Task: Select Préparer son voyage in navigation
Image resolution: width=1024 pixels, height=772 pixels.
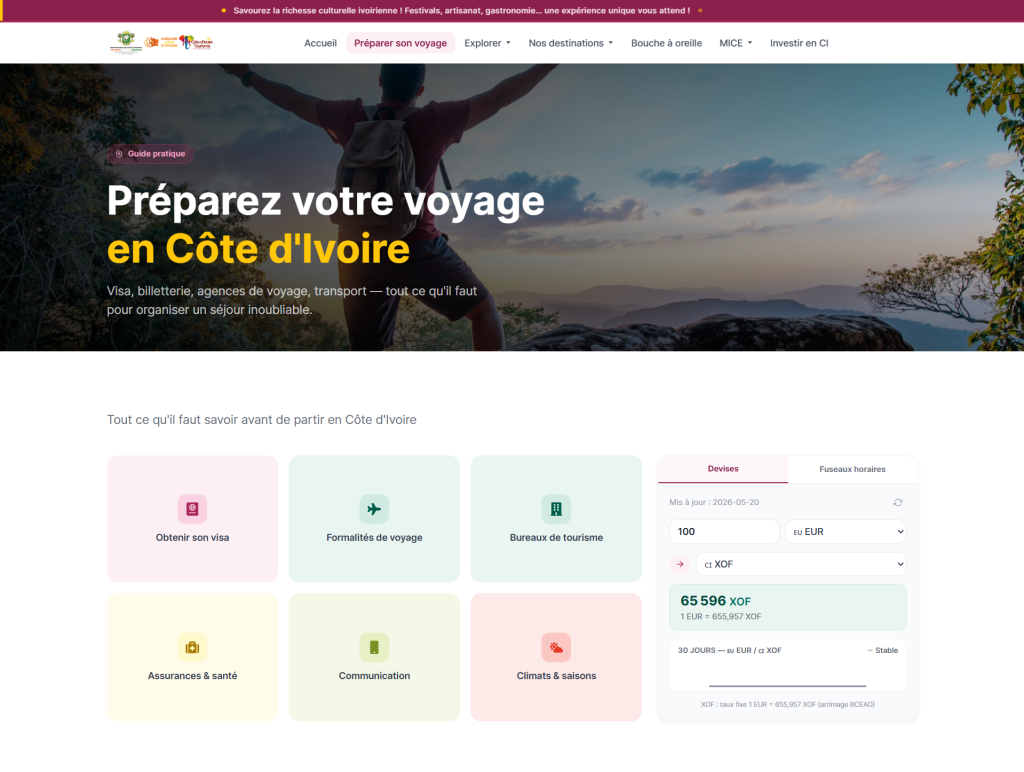Action: (x=400, y=43)
